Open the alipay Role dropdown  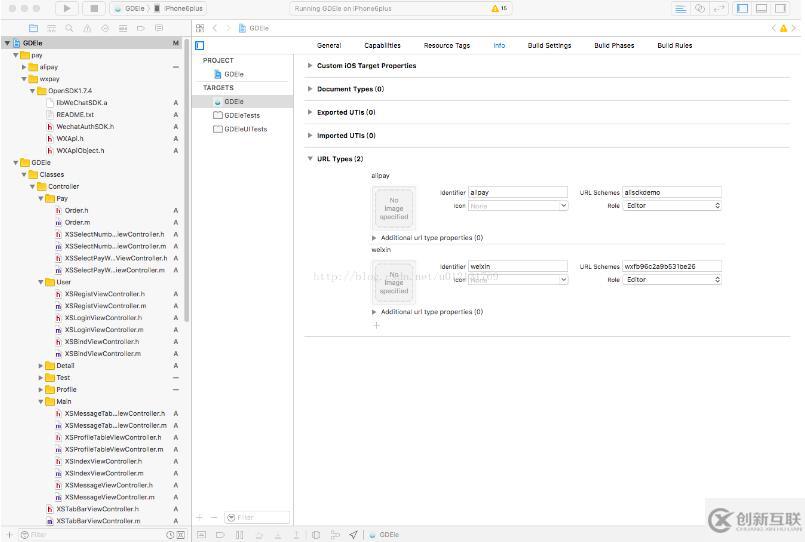[x=672, y=205]
